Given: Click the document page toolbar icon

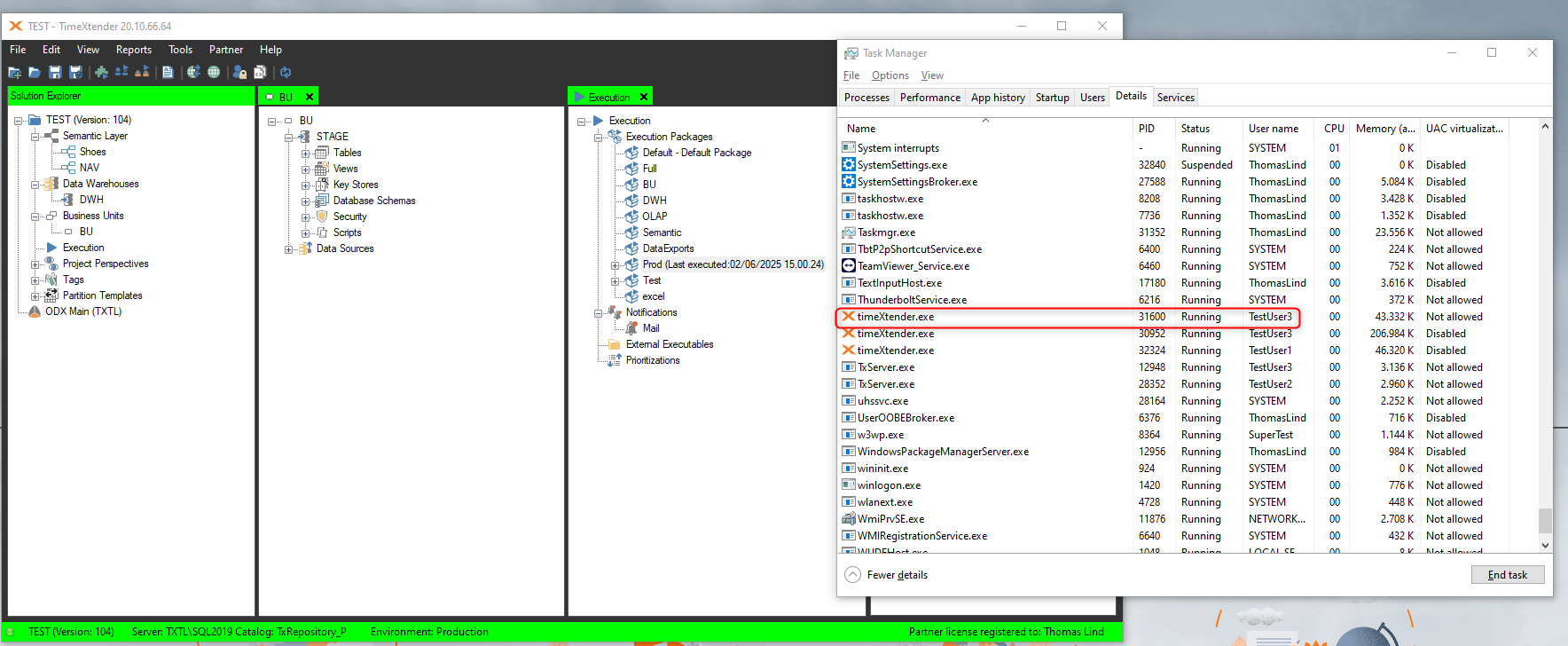Looking at the screenshot, I should click(x=168, y=72).
